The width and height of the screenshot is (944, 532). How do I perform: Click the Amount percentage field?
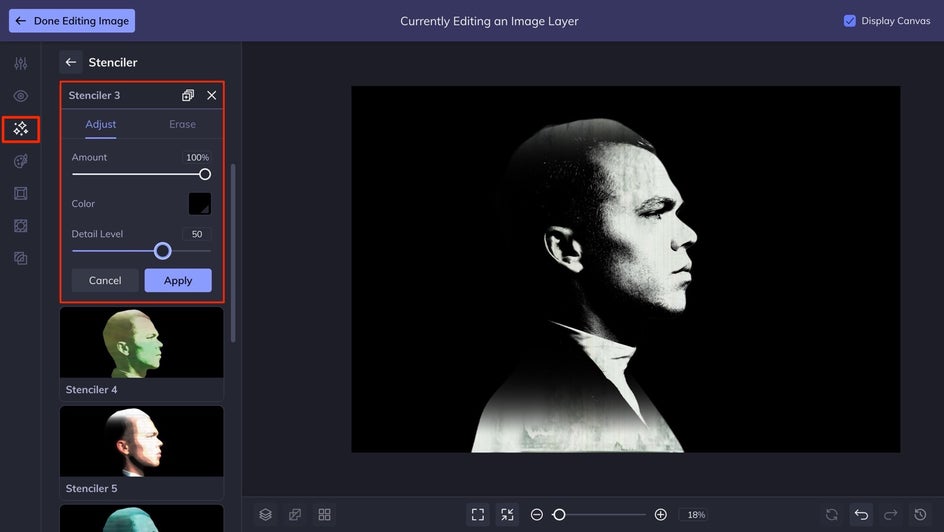[x=197, y=157]
